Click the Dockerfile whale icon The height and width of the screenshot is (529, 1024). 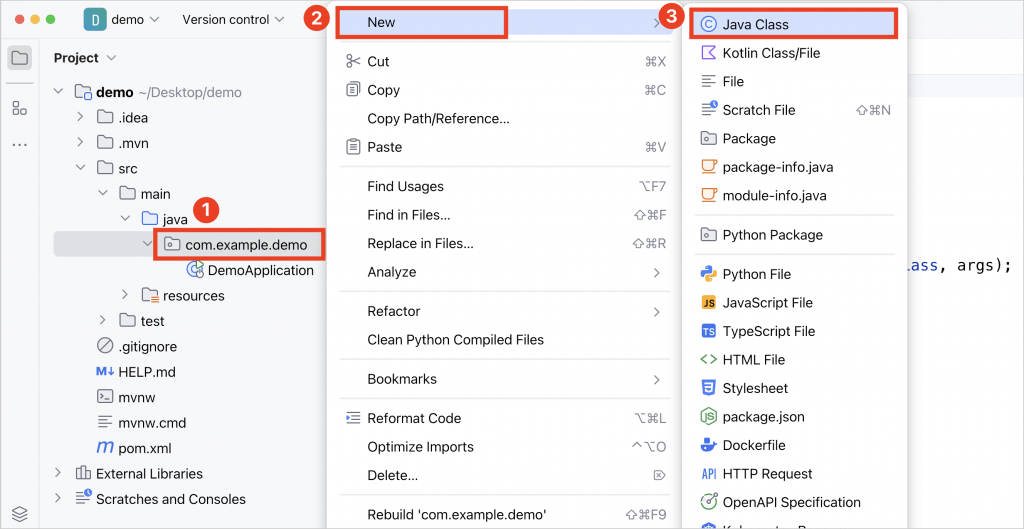pos(708,445)
